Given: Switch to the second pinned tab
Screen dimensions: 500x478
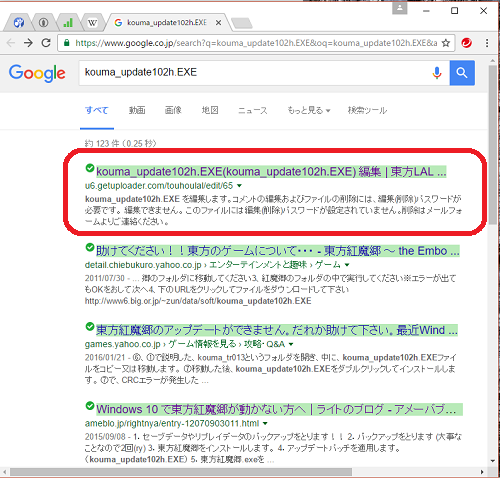Looking at the screenshot, I should tap(43, 23).
